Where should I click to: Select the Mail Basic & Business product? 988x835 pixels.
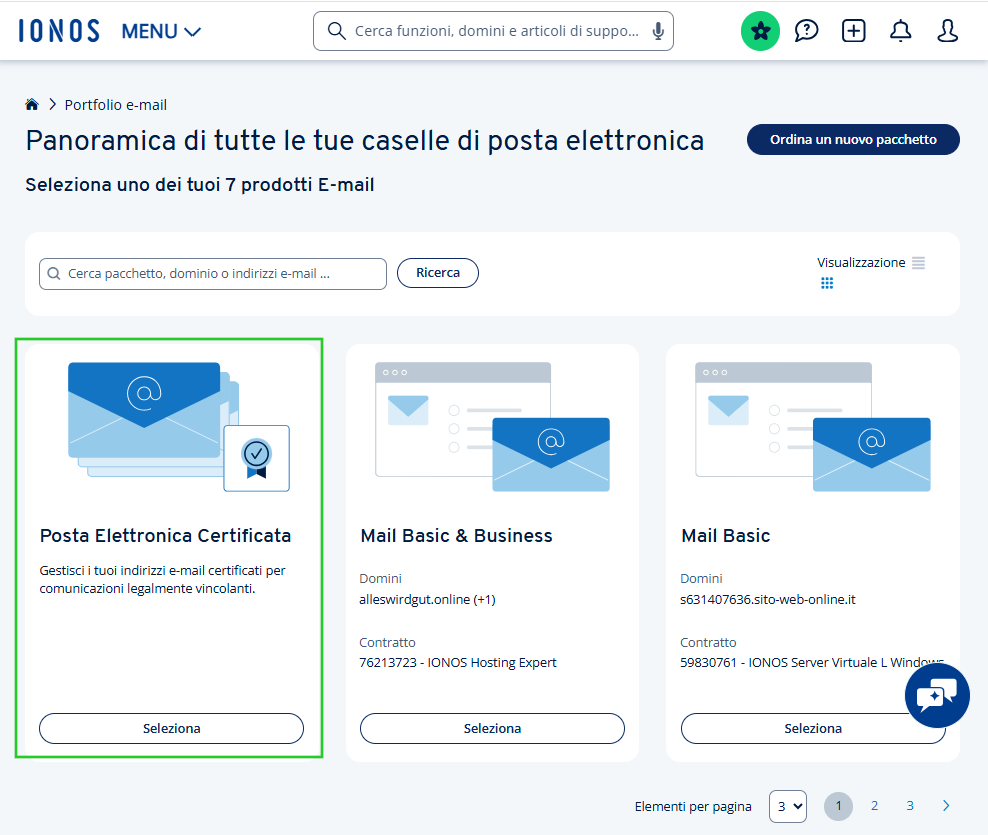(492, 728)
